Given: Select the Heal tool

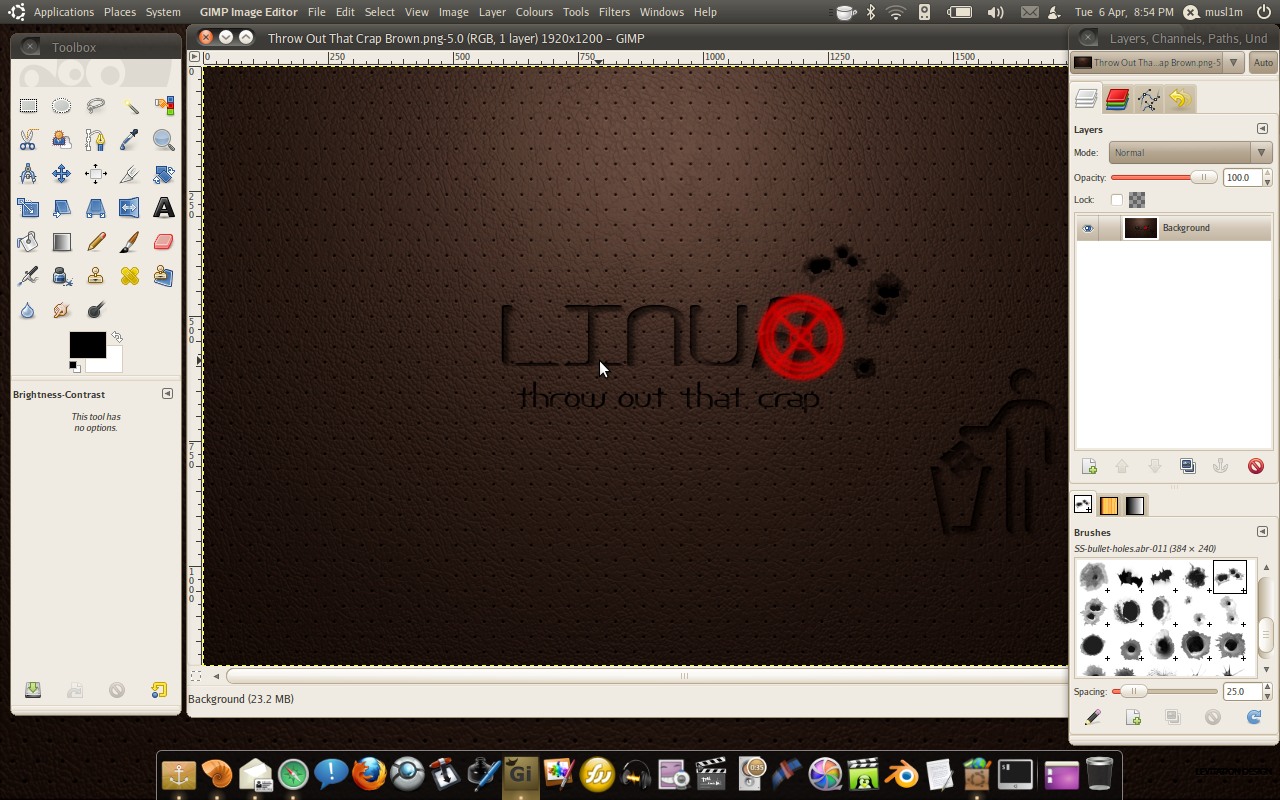Looking at the screenshot, I should tap(130, 276).
